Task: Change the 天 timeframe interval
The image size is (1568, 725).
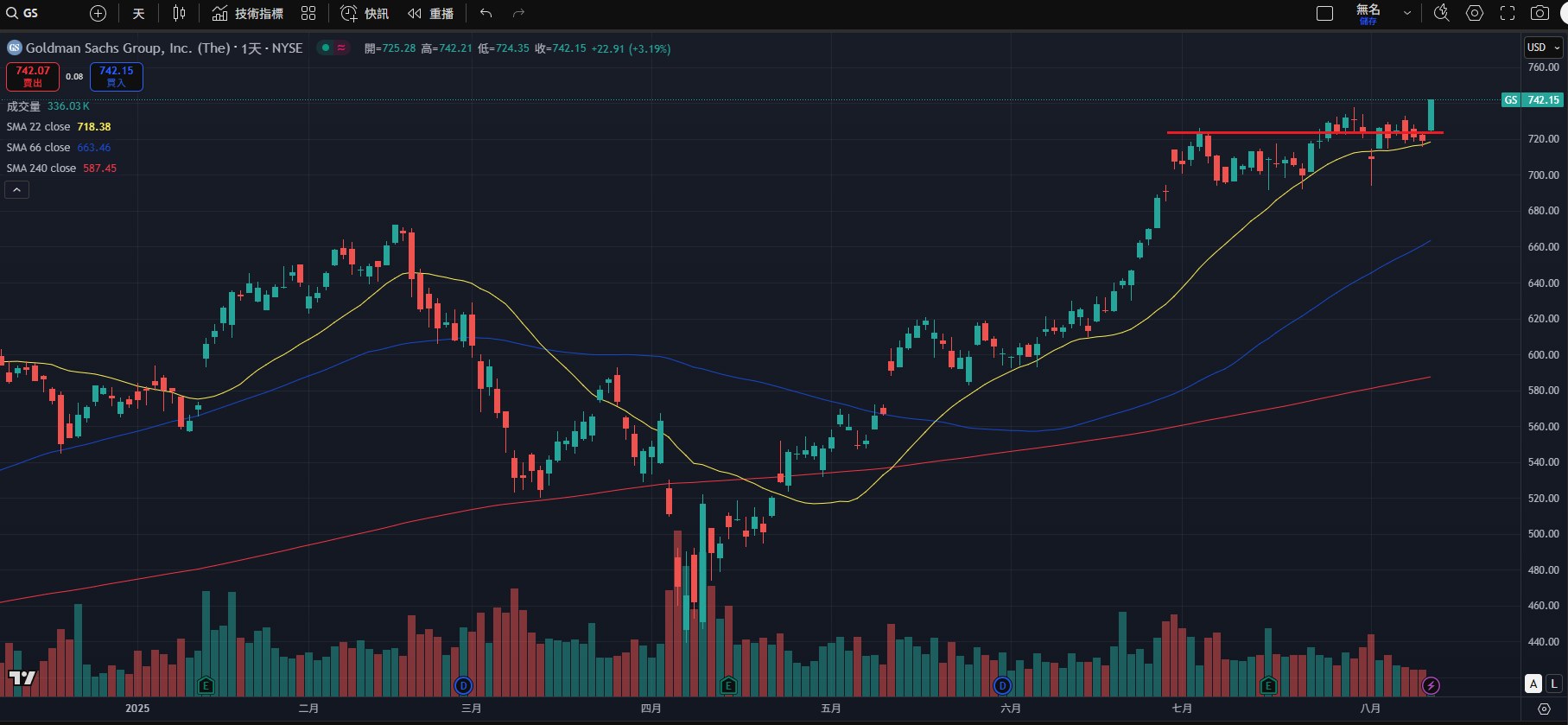Action: coord(138,13)
